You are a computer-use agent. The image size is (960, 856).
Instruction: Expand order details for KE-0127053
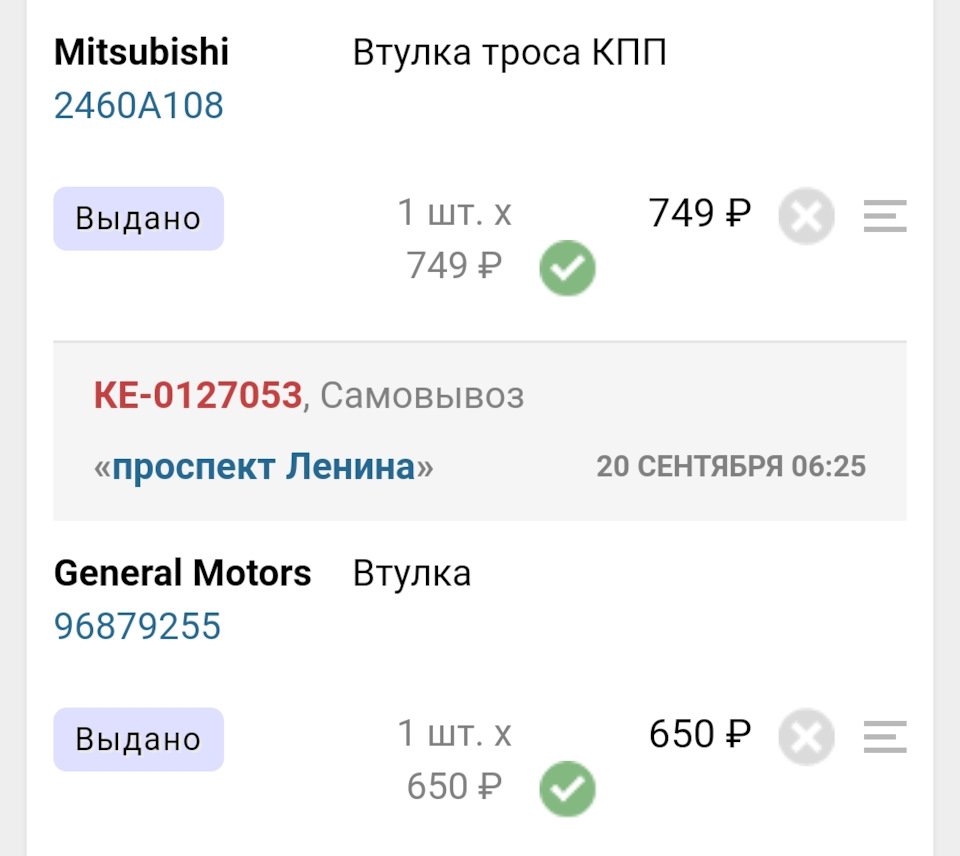pyautogui.click(x=196, y=396)
